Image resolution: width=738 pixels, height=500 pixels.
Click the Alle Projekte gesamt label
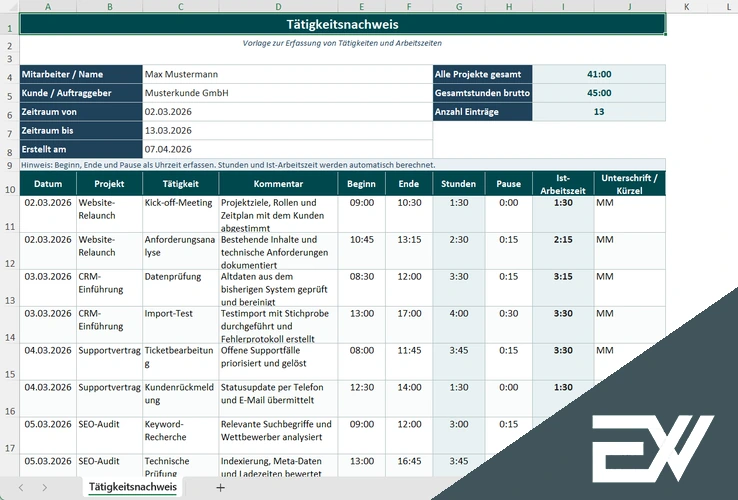pyautogui.click(x=482, y=74)
